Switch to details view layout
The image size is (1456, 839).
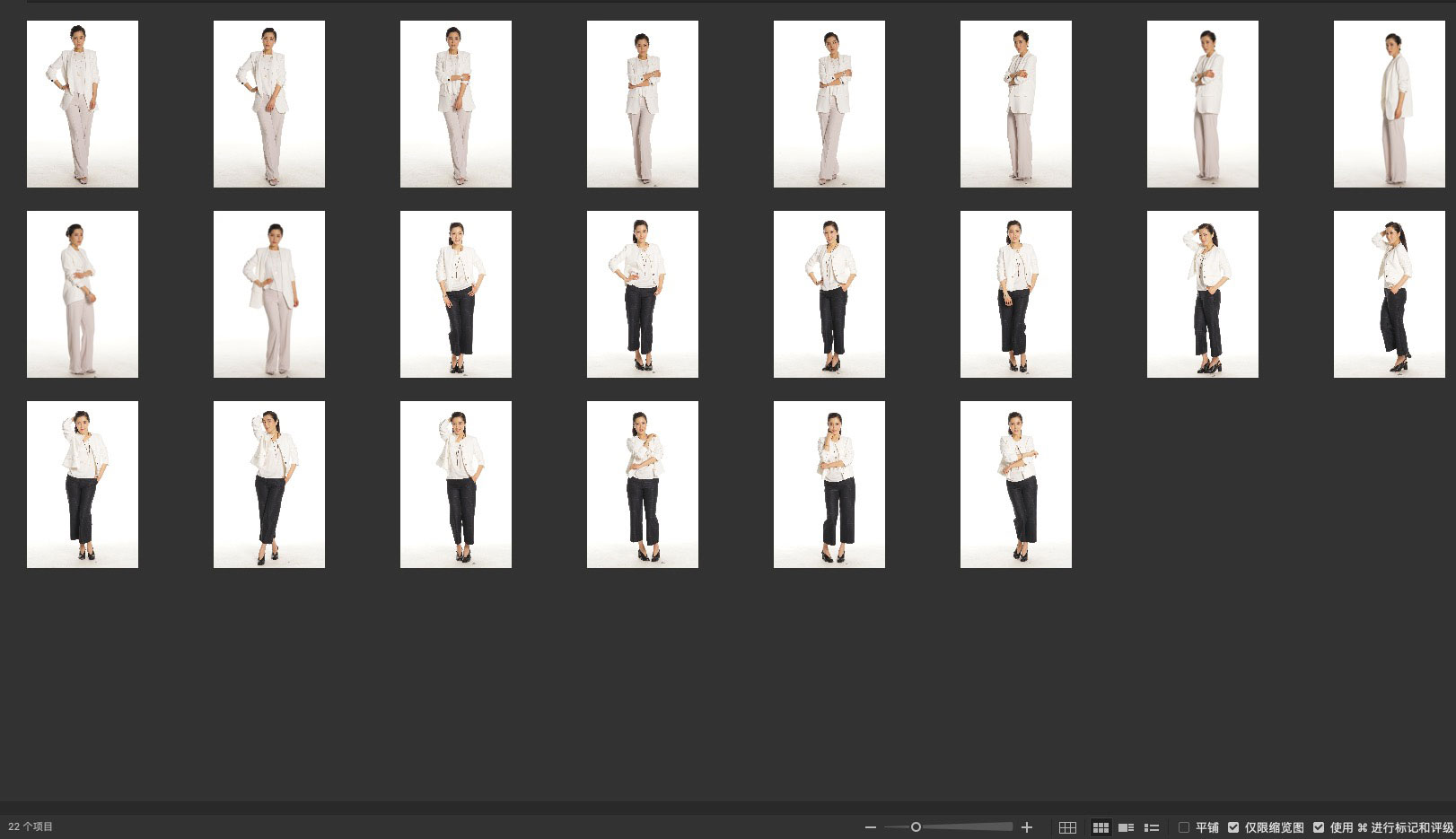click(1126, 827)
